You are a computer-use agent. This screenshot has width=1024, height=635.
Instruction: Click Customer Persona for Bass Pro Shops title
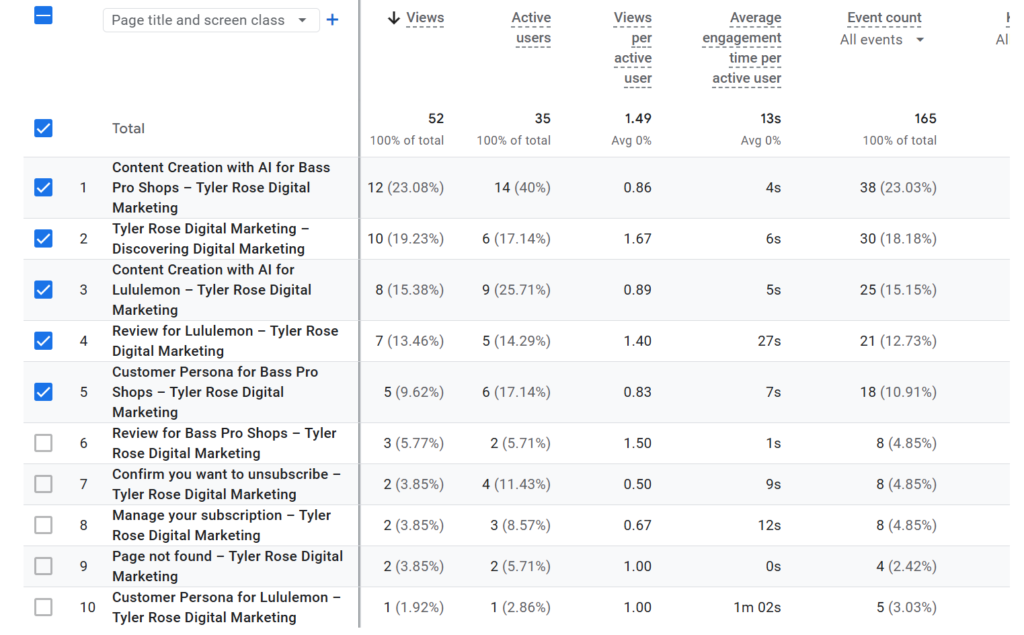[215, 392]
